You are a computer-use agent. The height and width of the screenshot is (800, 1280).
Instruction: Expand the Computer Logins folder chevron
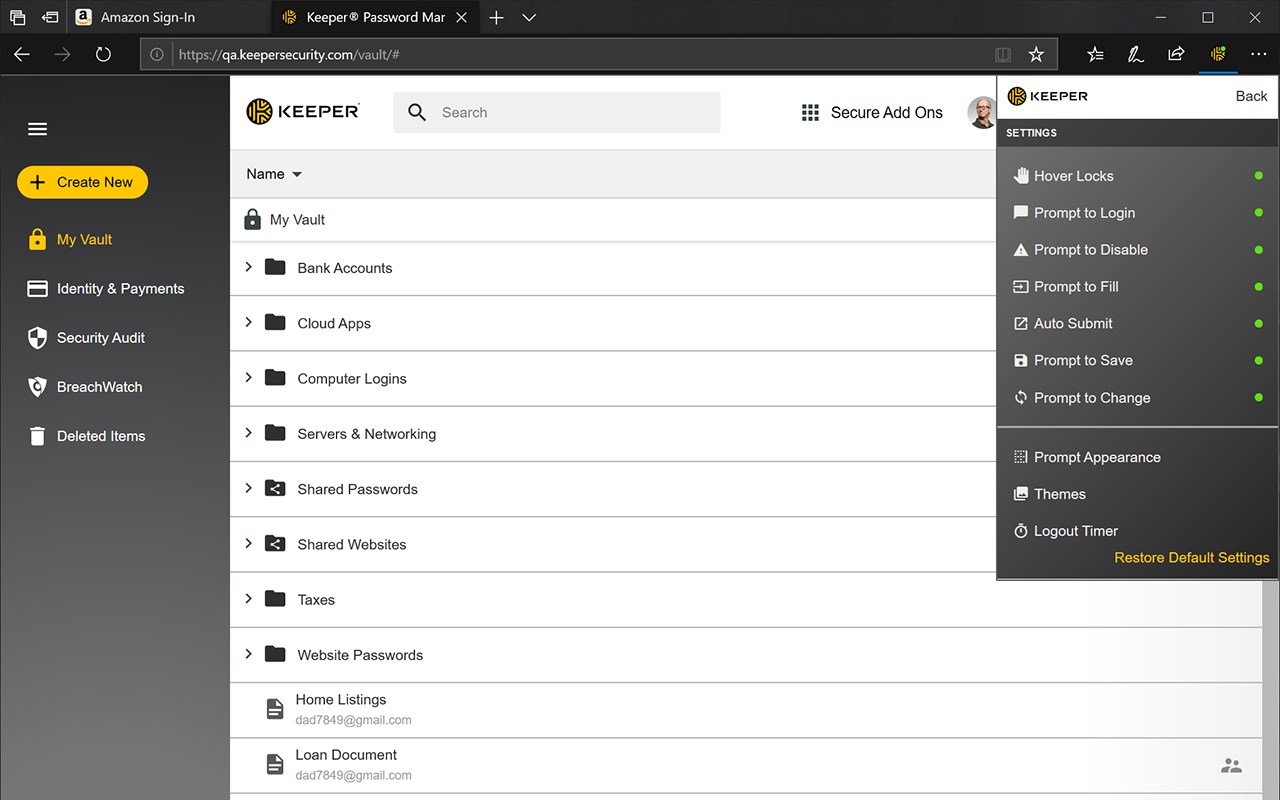coord(249,377)
